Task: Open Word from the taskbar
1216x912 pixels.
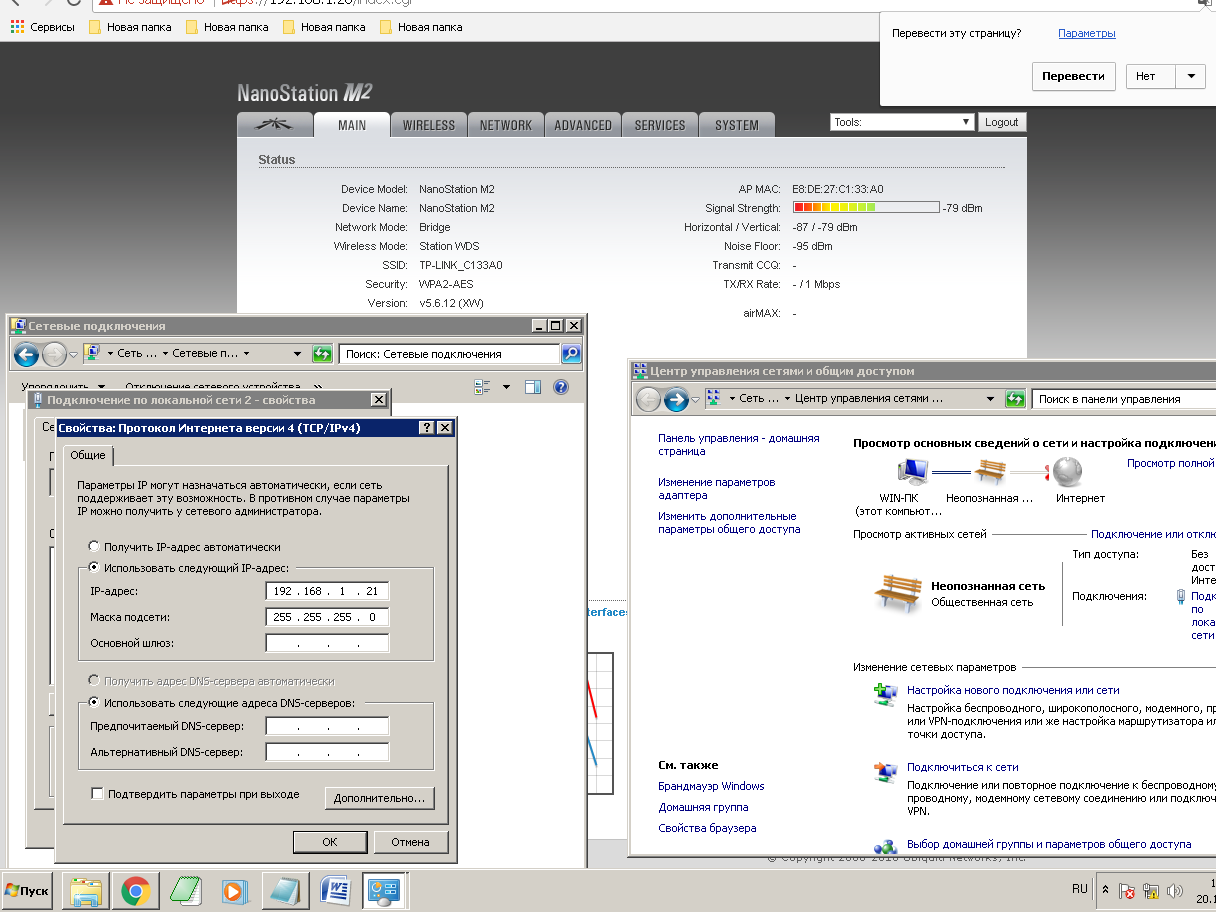Action: [334, 889]
